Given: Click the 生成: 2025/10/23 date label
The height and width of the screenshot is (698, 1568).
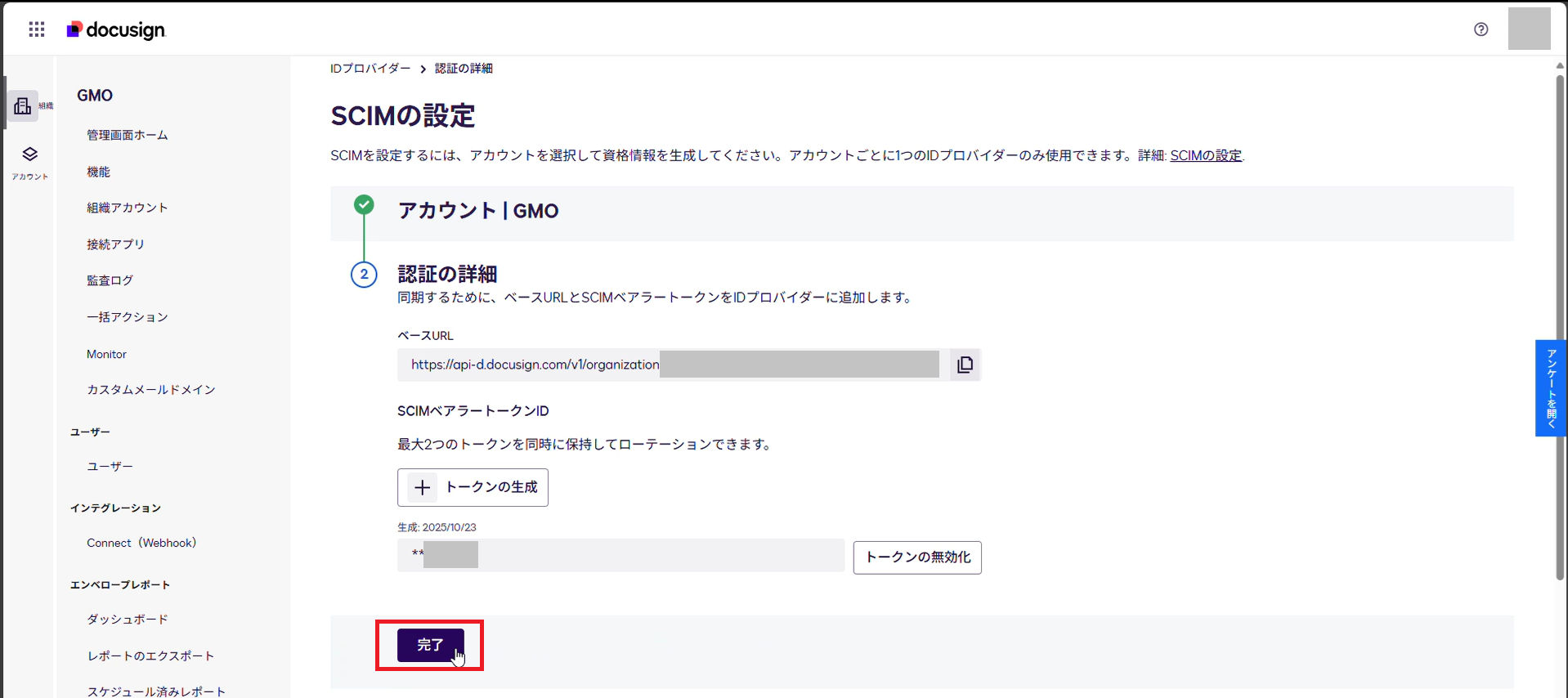Looking at the screenshot, I should tap(437, 527).
